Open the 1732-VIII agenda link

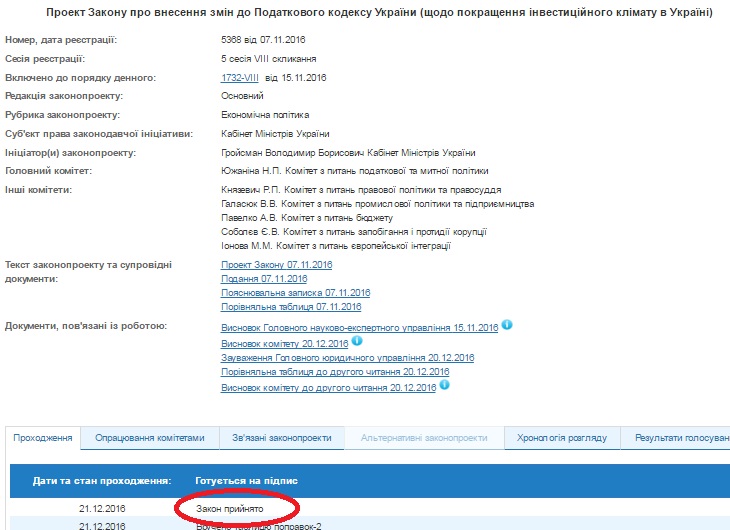(241, 78)
